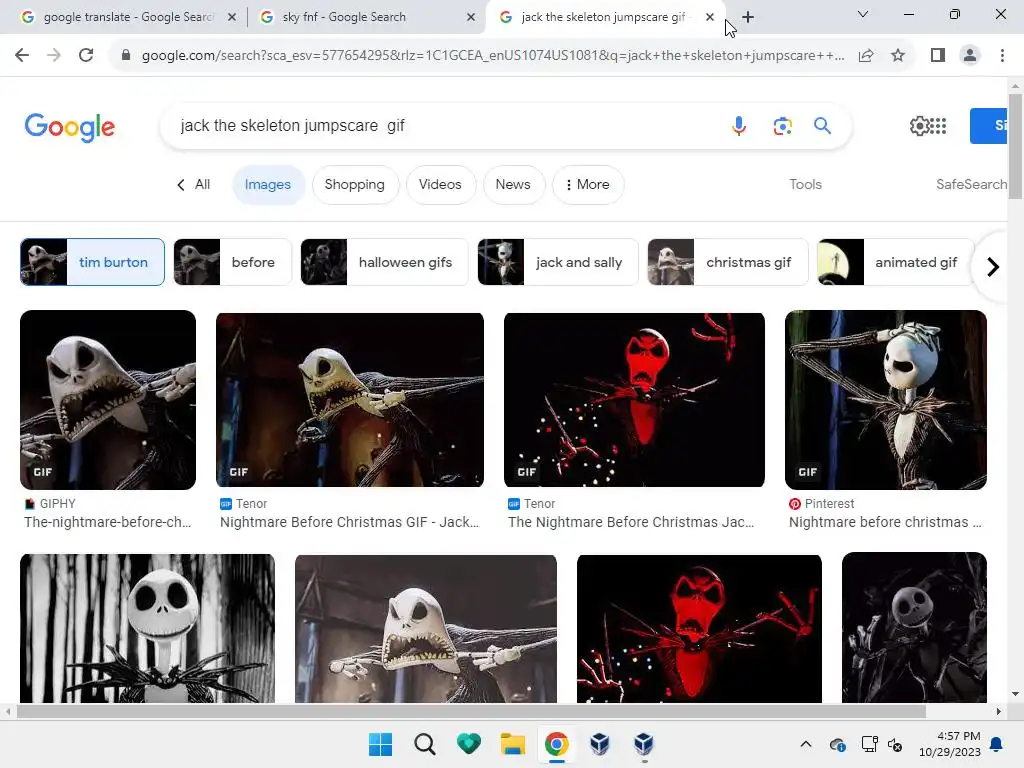Screen dimensions: 1024x768
Task: Select the Images filter tab
Action: point(268,185)
